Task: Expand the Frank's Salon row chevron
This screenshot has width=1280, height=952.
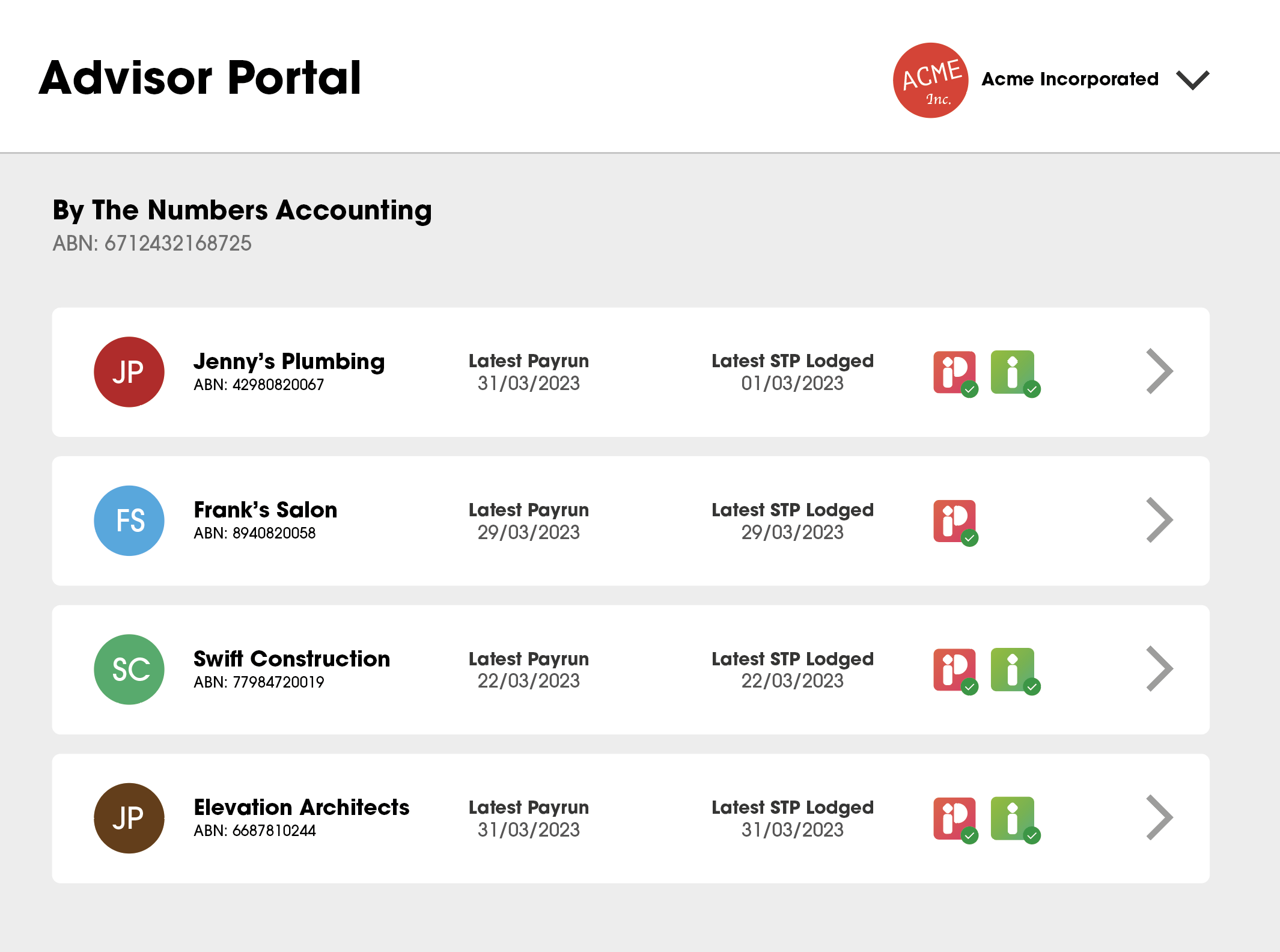Action: pos(1159,520)
